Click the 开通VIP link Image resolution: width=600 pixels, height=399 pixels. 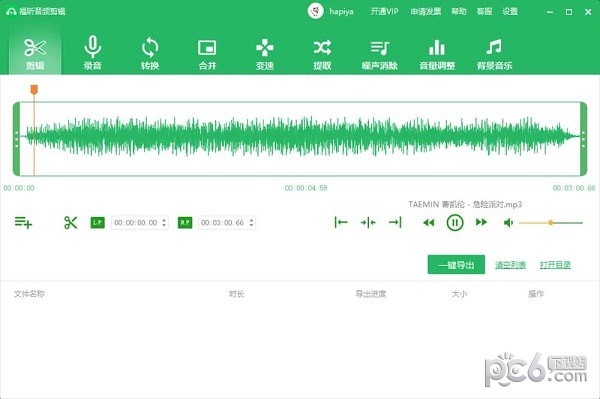(x=384, y=11)
